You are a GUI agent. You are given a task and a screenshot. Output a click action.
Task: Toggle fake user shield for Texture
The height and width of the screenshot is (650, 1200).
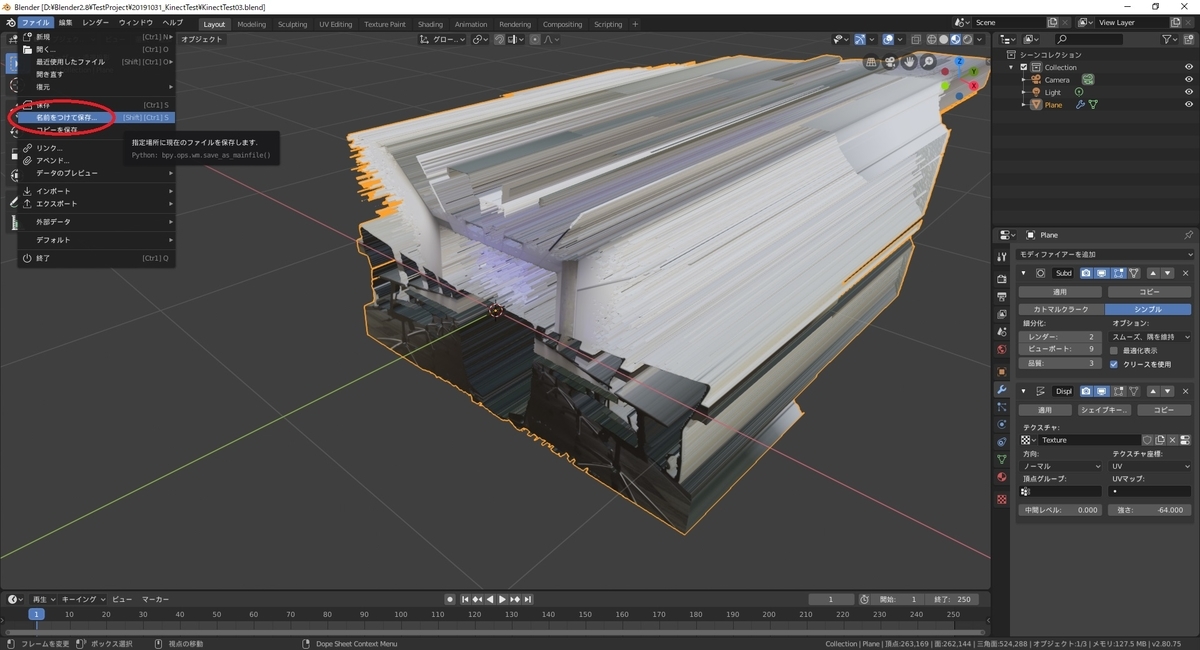[x=1148, y=440]
